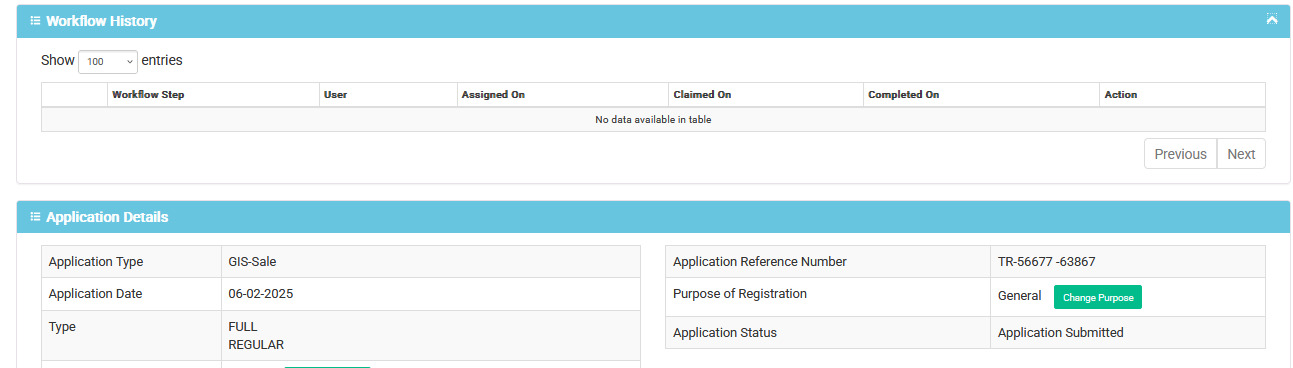Select the Application Submitted status value

click(1061, 333)
